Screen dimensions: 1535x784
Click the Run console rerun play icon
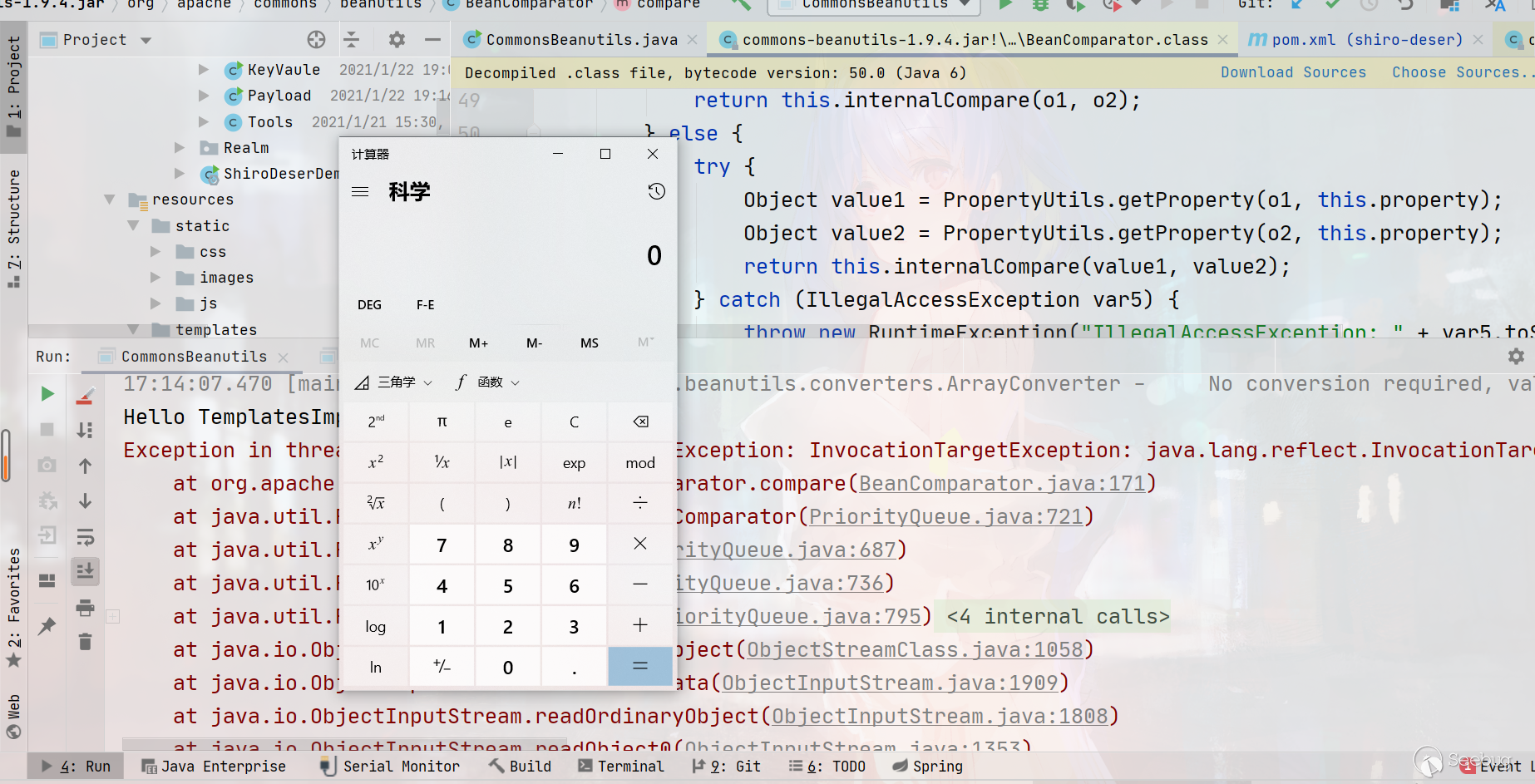47,393
